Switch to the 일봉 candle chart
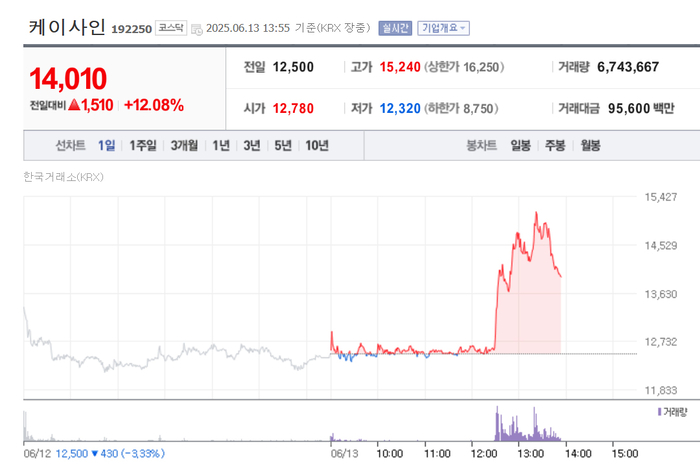Screen dimensions: 700x471 click(x=521, y=145)
